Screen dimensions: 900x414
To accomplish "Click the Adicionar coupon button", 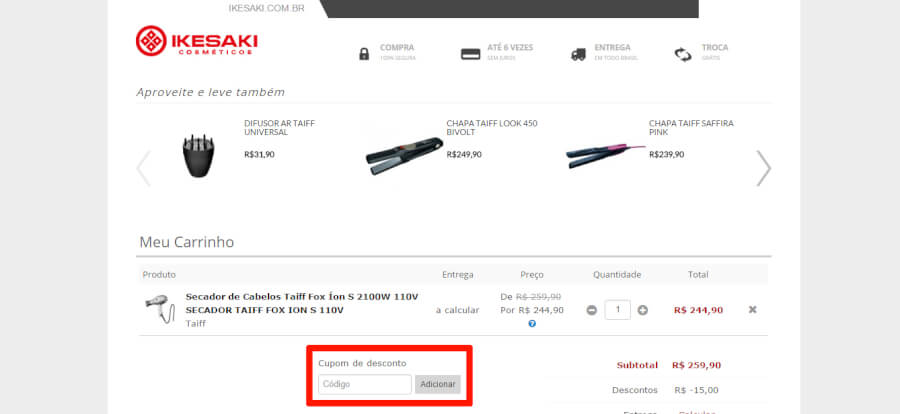I will click(x=438, y=384).
